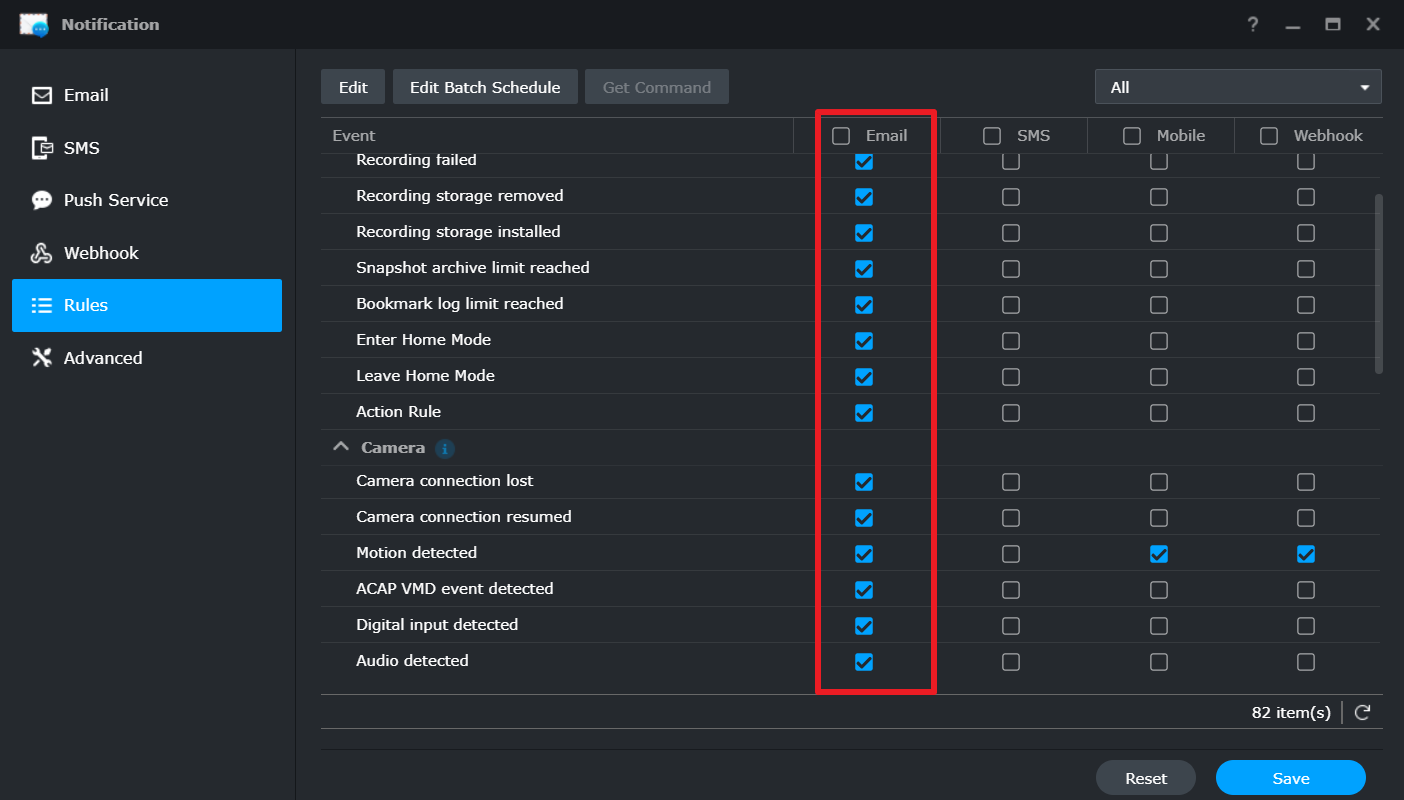1404x800 pixels.
Task: Collapse the Camera section chevron
Action: (x=340, y=448)
